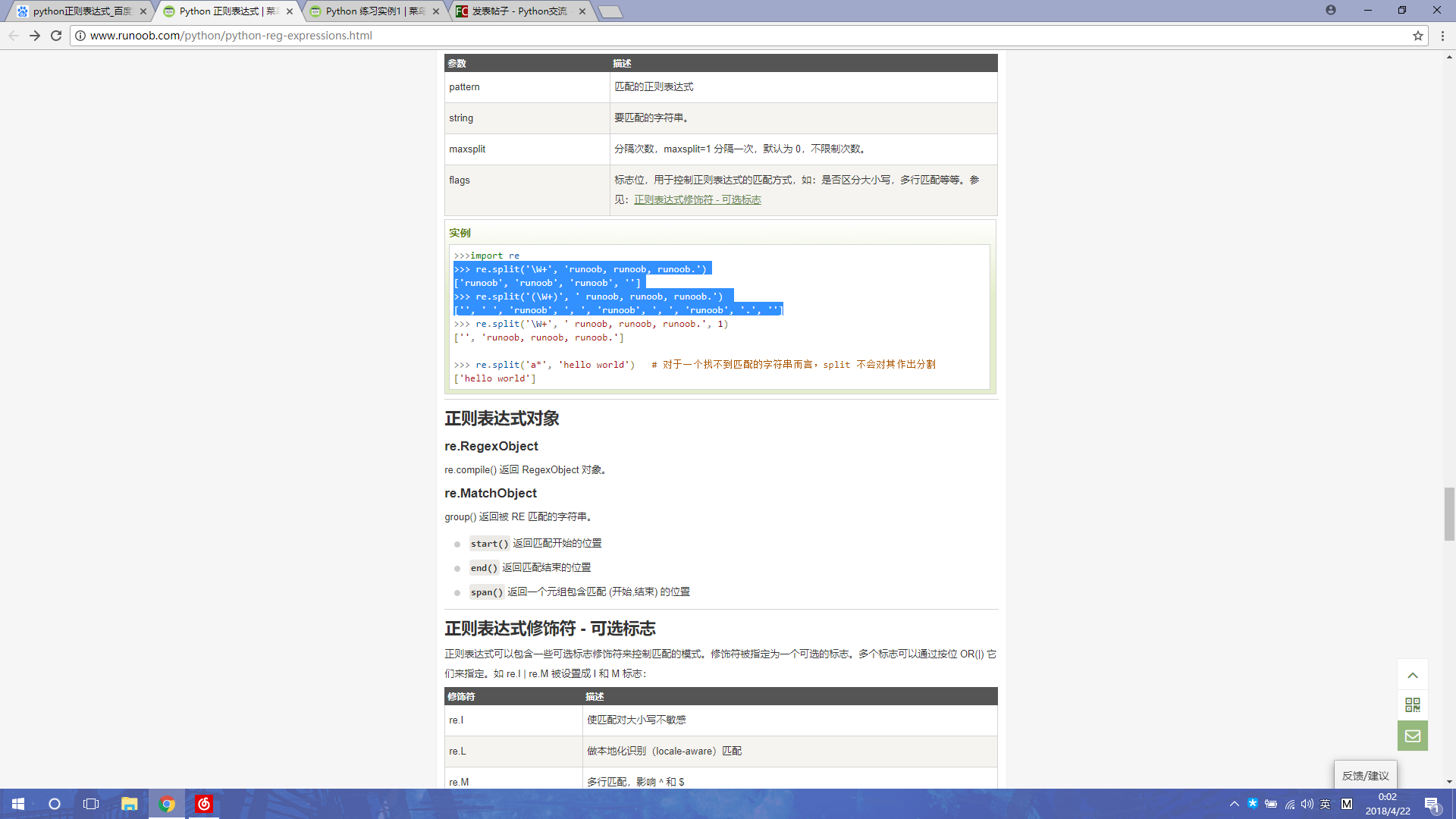1456x819 pixels.
Task: Click the green mail feedback icon
Action: 1412,736
